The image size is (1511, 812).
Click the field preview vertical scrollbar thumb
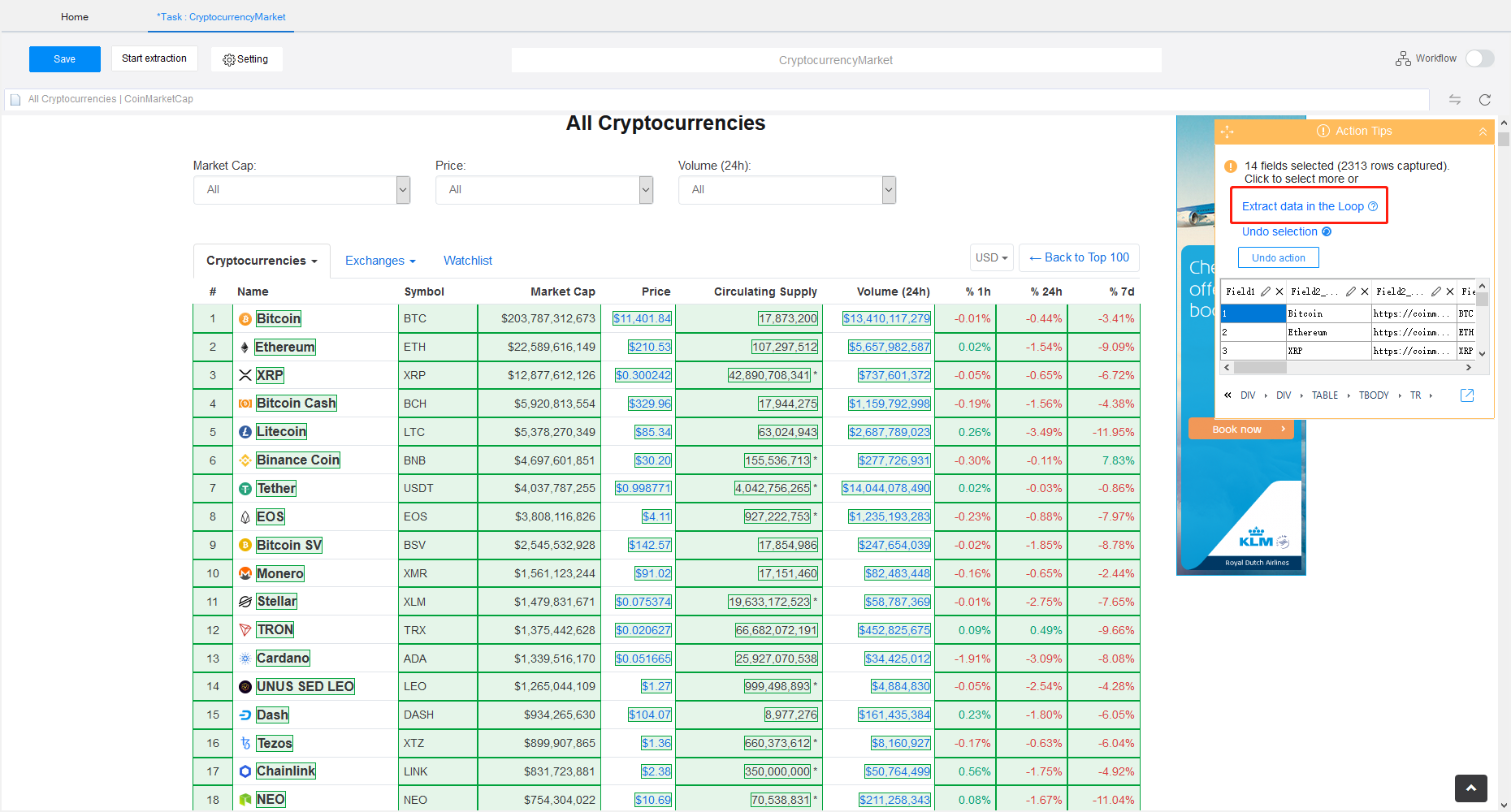(1483, 299)
